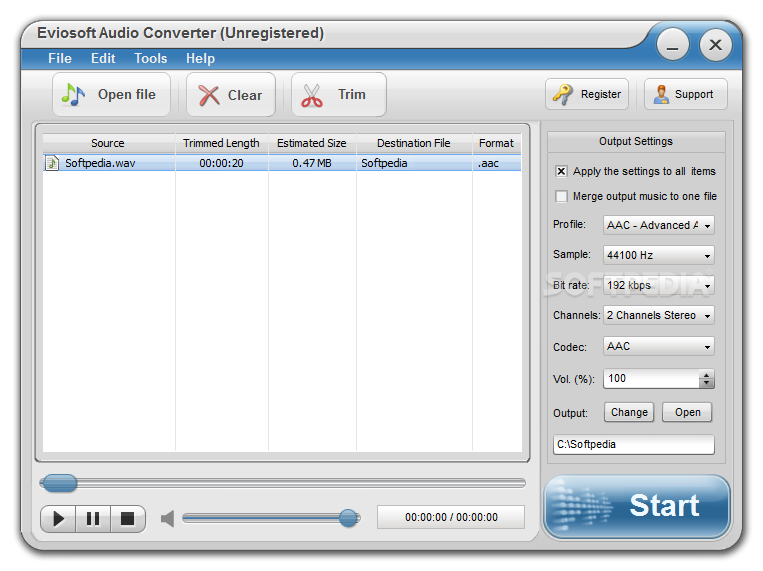
Task: Open Support with the person icon
Action: 686,94
